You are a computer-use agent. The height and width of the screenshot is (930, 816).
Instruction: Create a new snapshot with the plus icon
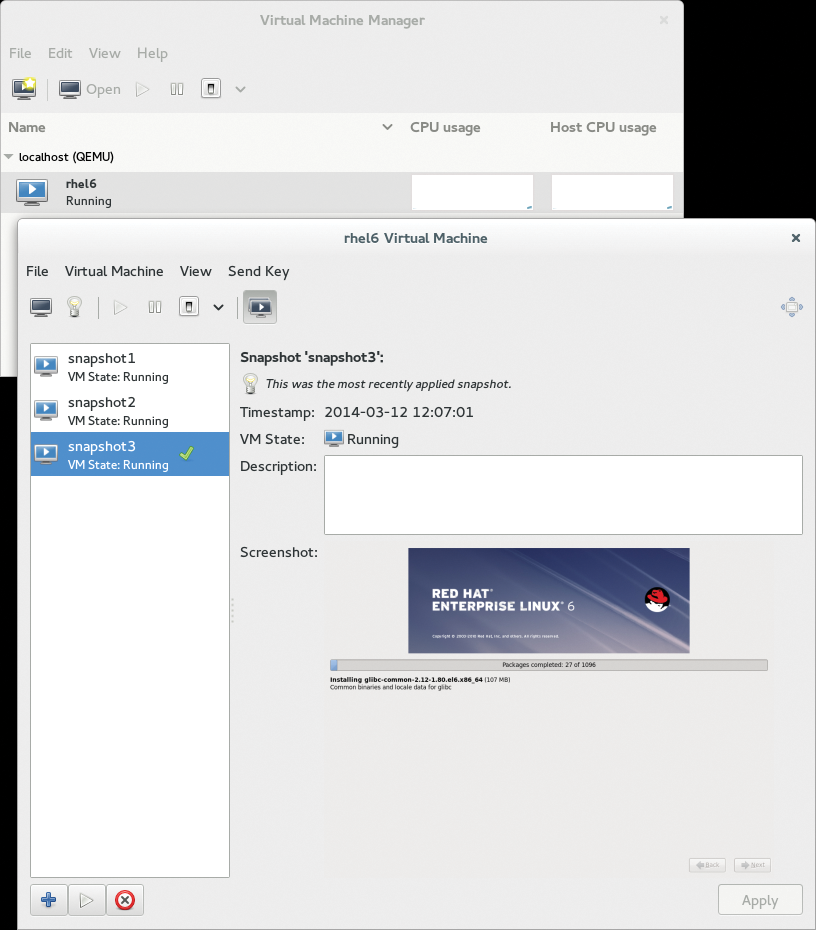48,899
